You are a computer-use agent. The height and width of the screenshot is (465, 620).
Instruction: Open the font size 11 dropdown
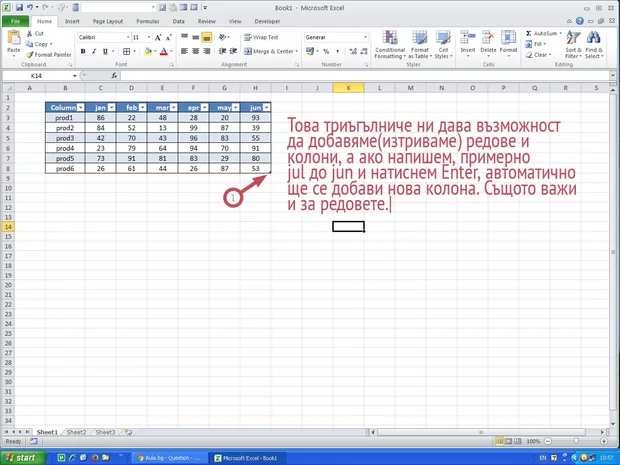point(149,37)
